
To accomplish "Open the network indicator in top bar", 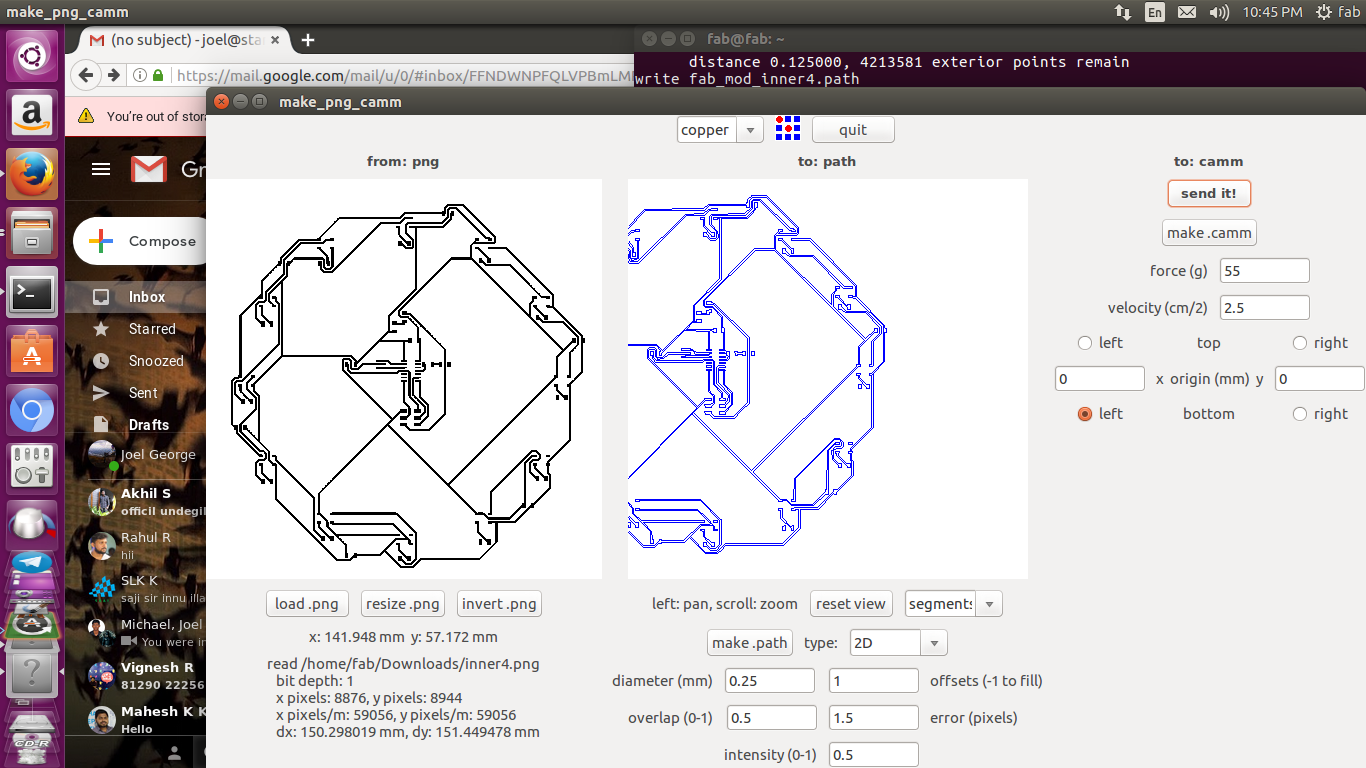I will [x=1122, y=12].
